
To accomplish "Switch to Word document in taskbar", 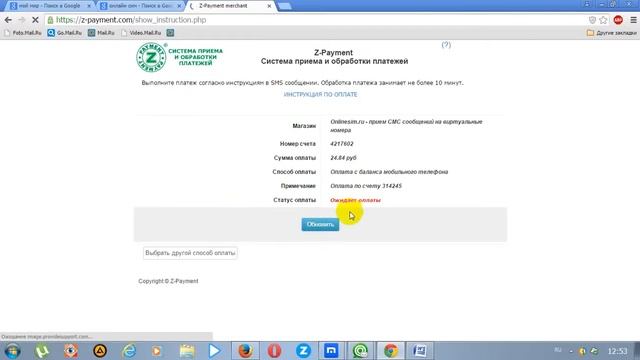I will pos(420,351).
